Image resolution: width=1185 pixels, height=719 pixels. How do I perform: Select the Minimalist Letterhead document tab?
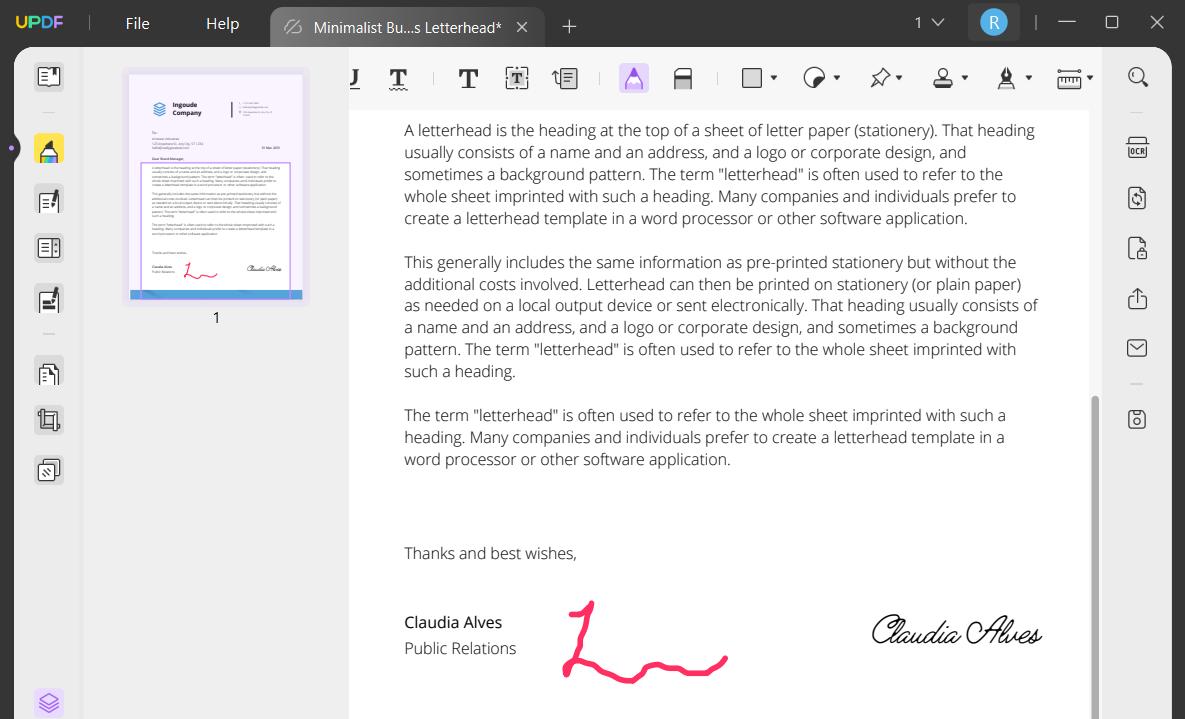click(x=405, y=27)
